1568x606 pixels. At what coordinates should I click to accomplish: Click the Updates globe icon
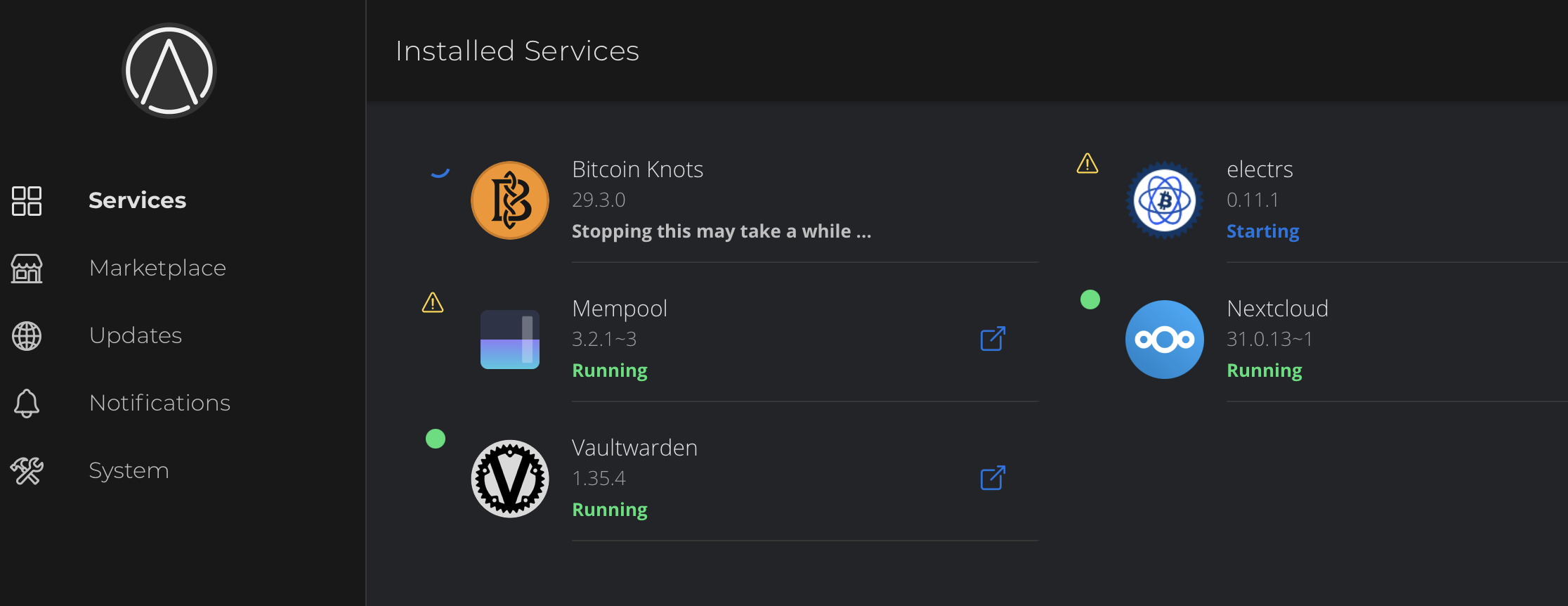point(27,336)
